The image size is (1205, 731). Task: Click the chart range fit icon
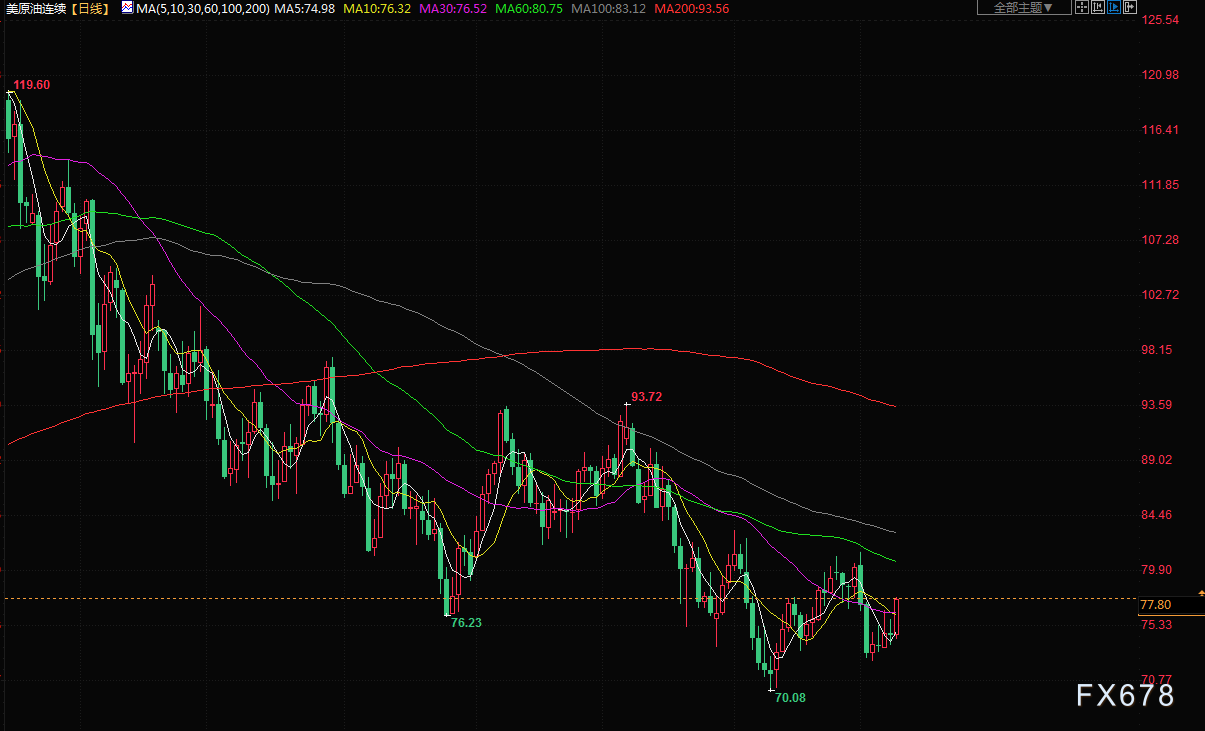click(x=1097, y=7)
